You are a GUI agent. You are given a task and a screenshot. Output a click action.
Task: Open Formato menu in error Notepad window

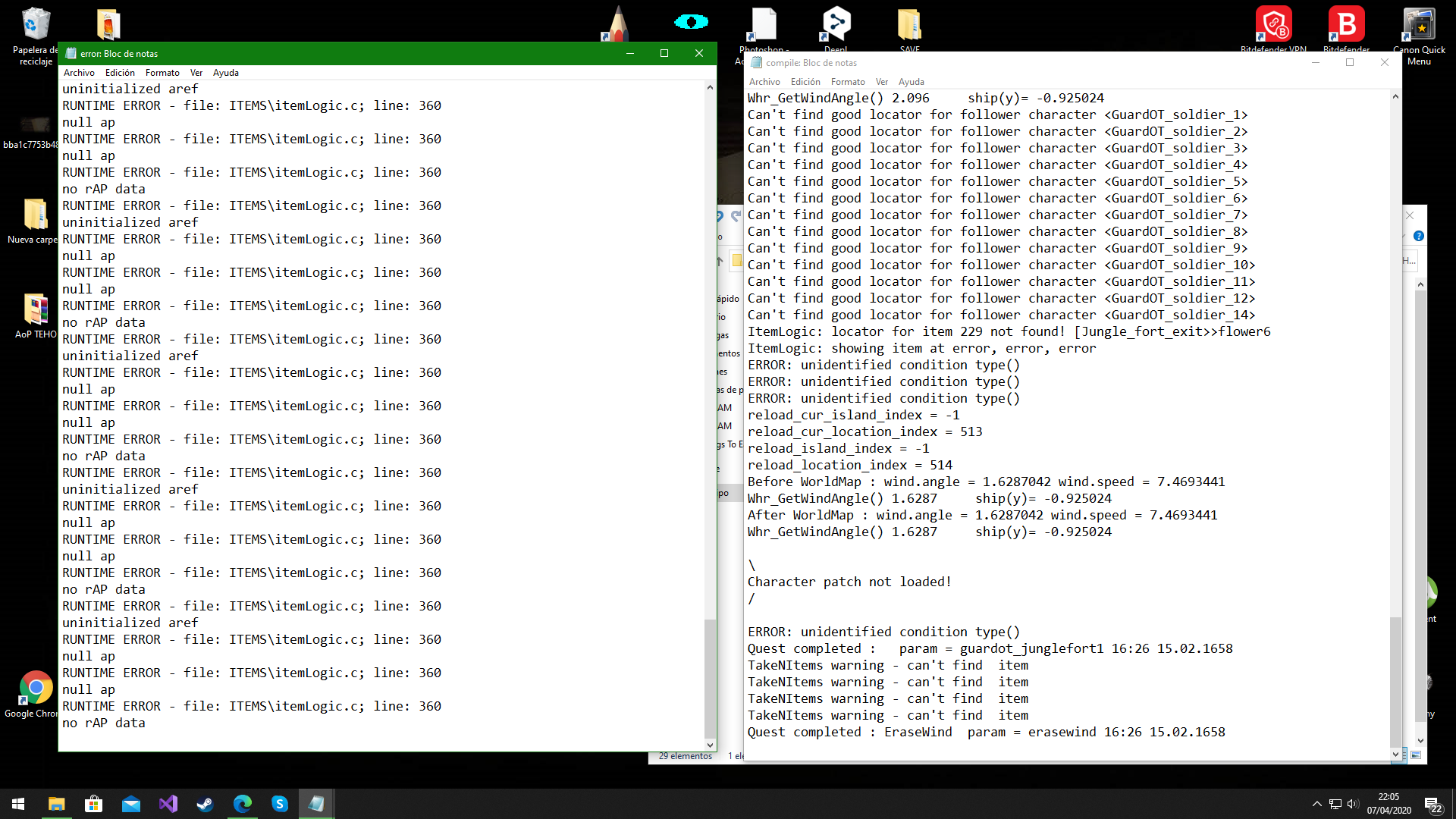click(x=162, y=73)
